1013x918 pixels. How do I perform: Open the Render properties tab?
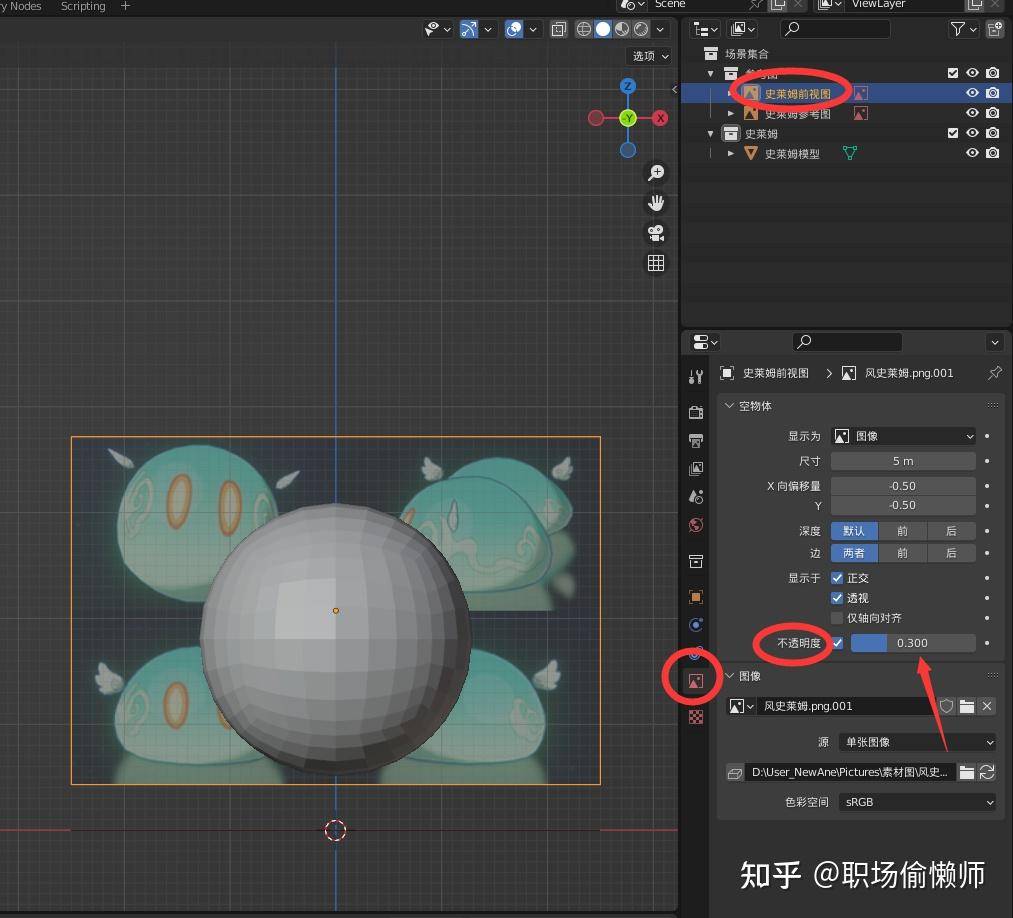click(696, 412)
